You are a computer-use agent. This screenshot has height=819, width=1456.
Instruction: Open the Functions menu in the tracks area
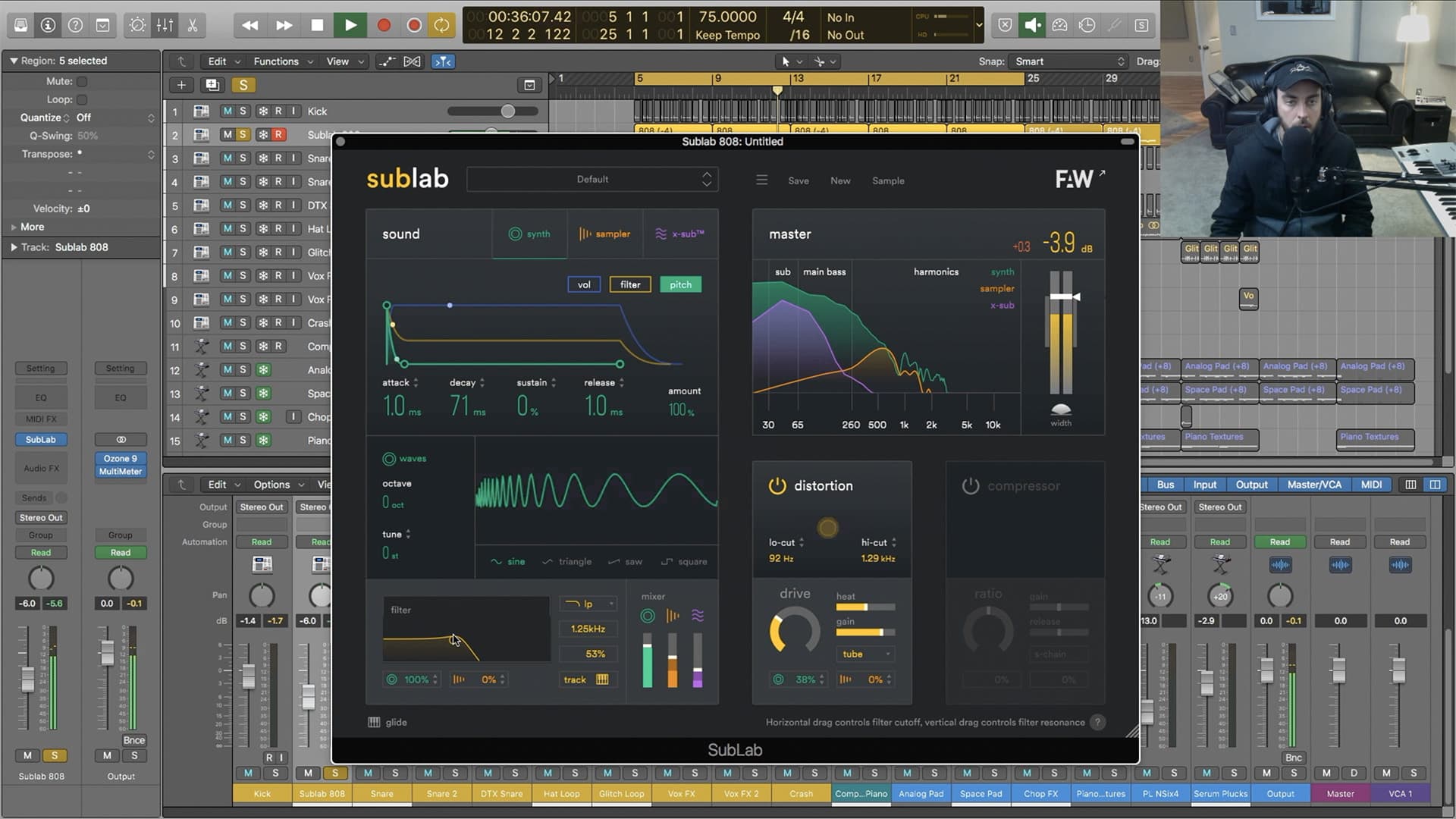278,61
